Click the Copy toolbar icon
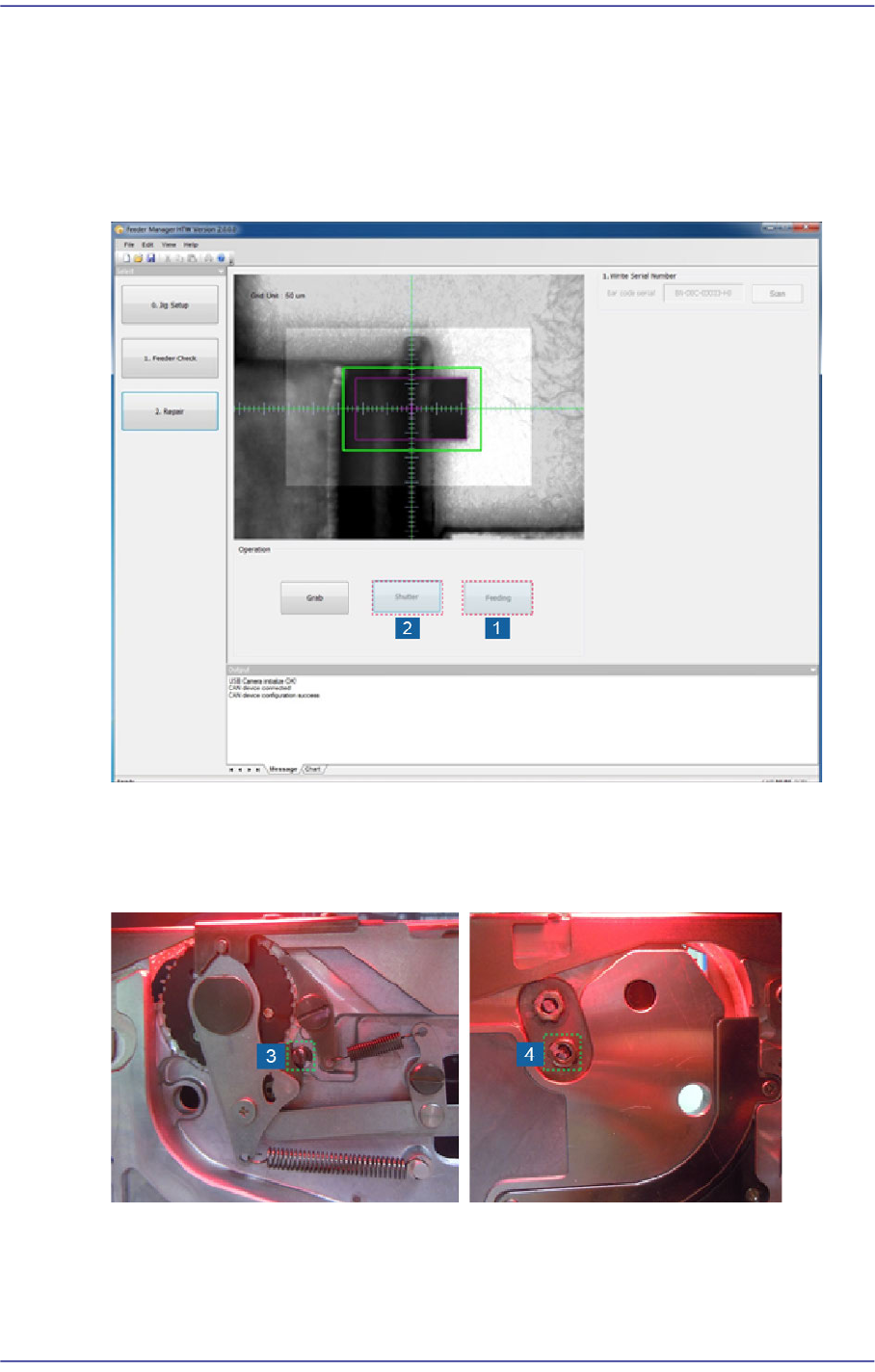The width and height of the screenshot is (875, 1372). tap(179, 258)
